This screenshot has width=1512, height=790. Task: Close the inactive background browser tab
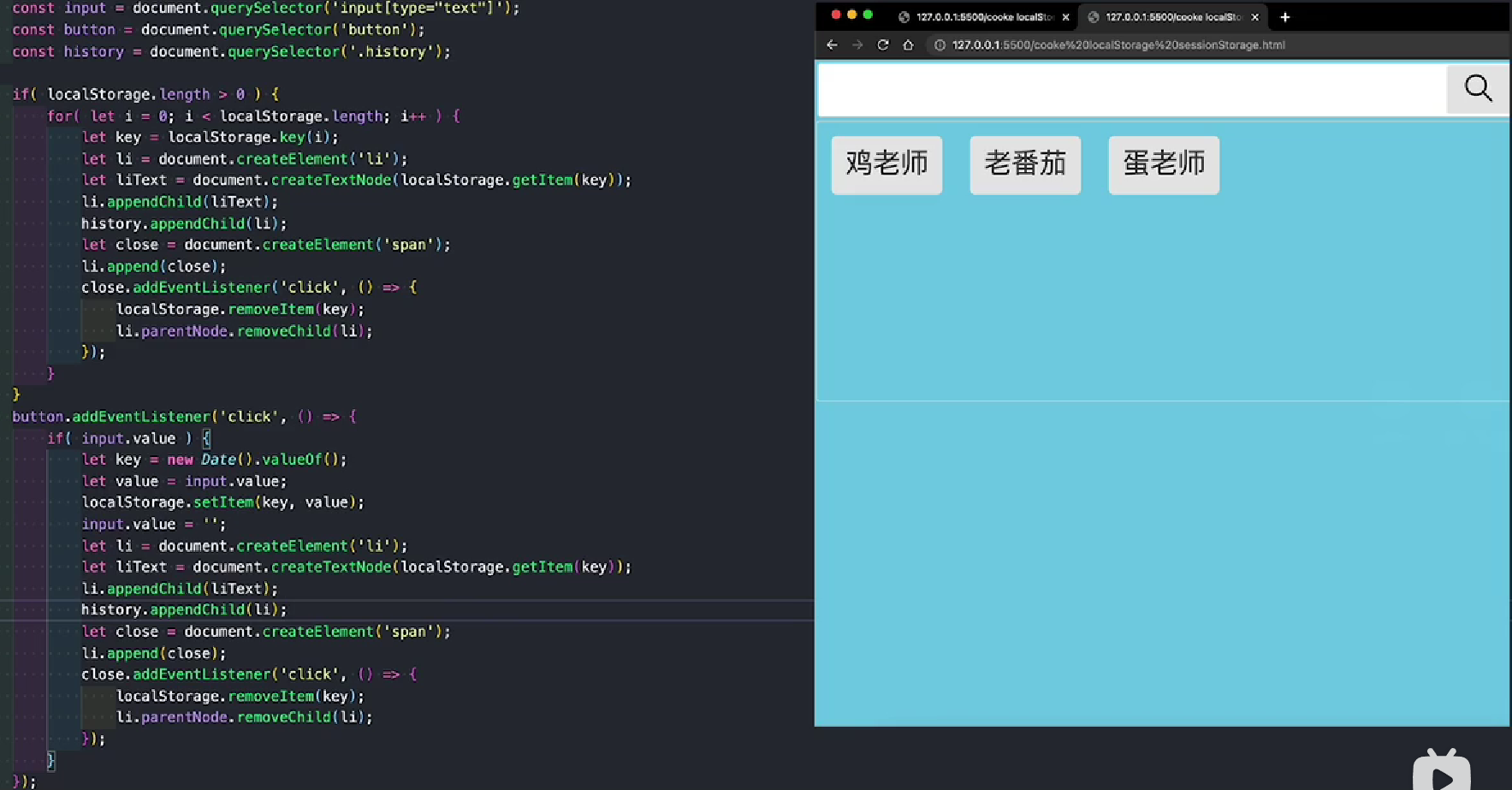[1065, 17]
